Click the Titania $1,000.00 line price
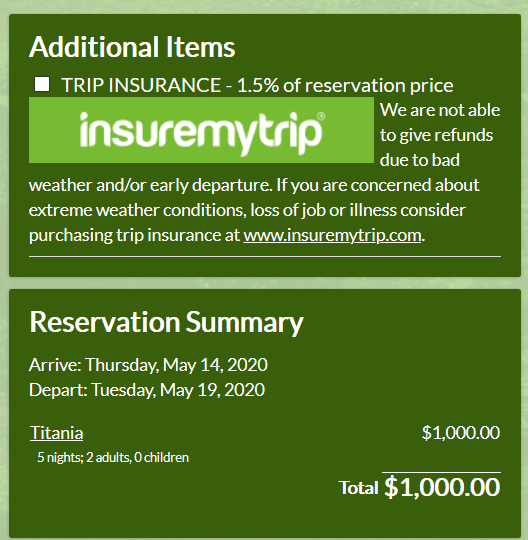528x540 pixels. point(461,433)
